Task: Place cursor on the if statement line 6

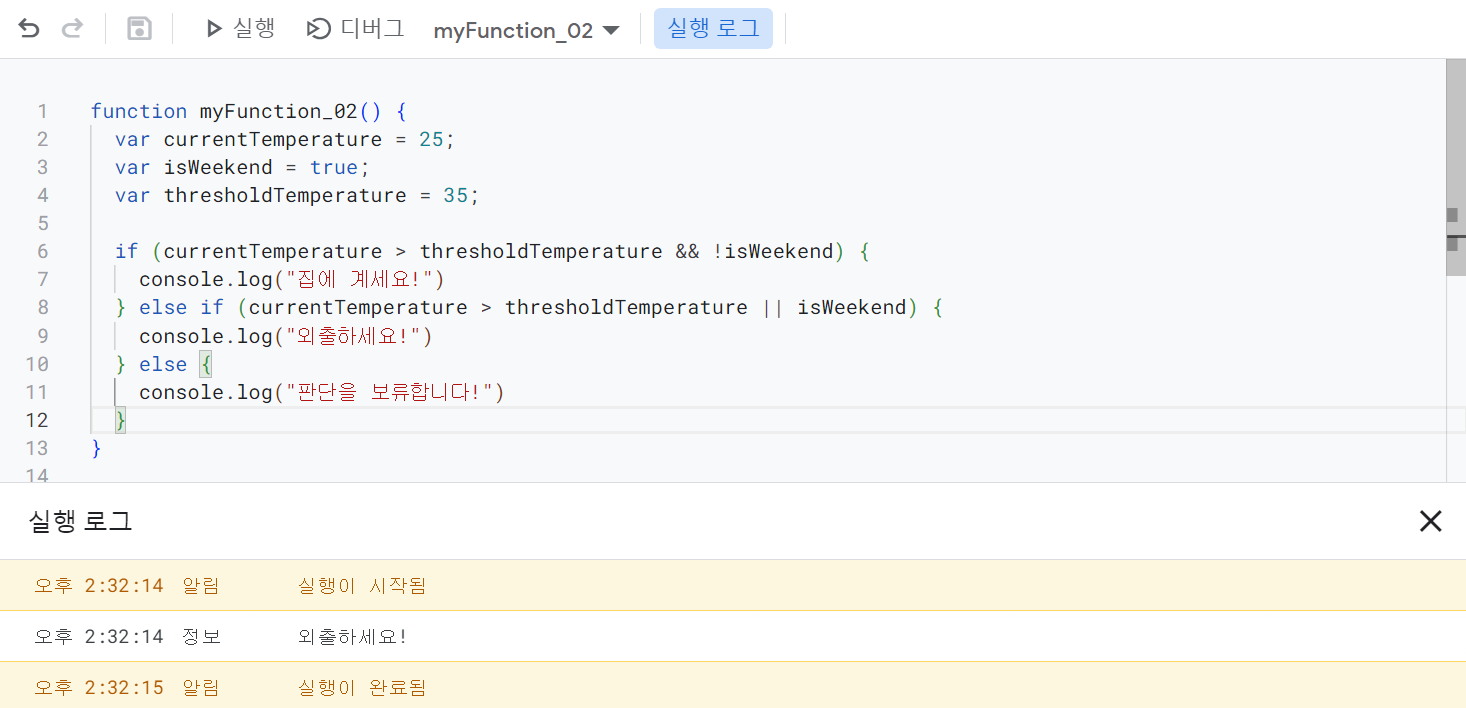Action: [492, 251]
